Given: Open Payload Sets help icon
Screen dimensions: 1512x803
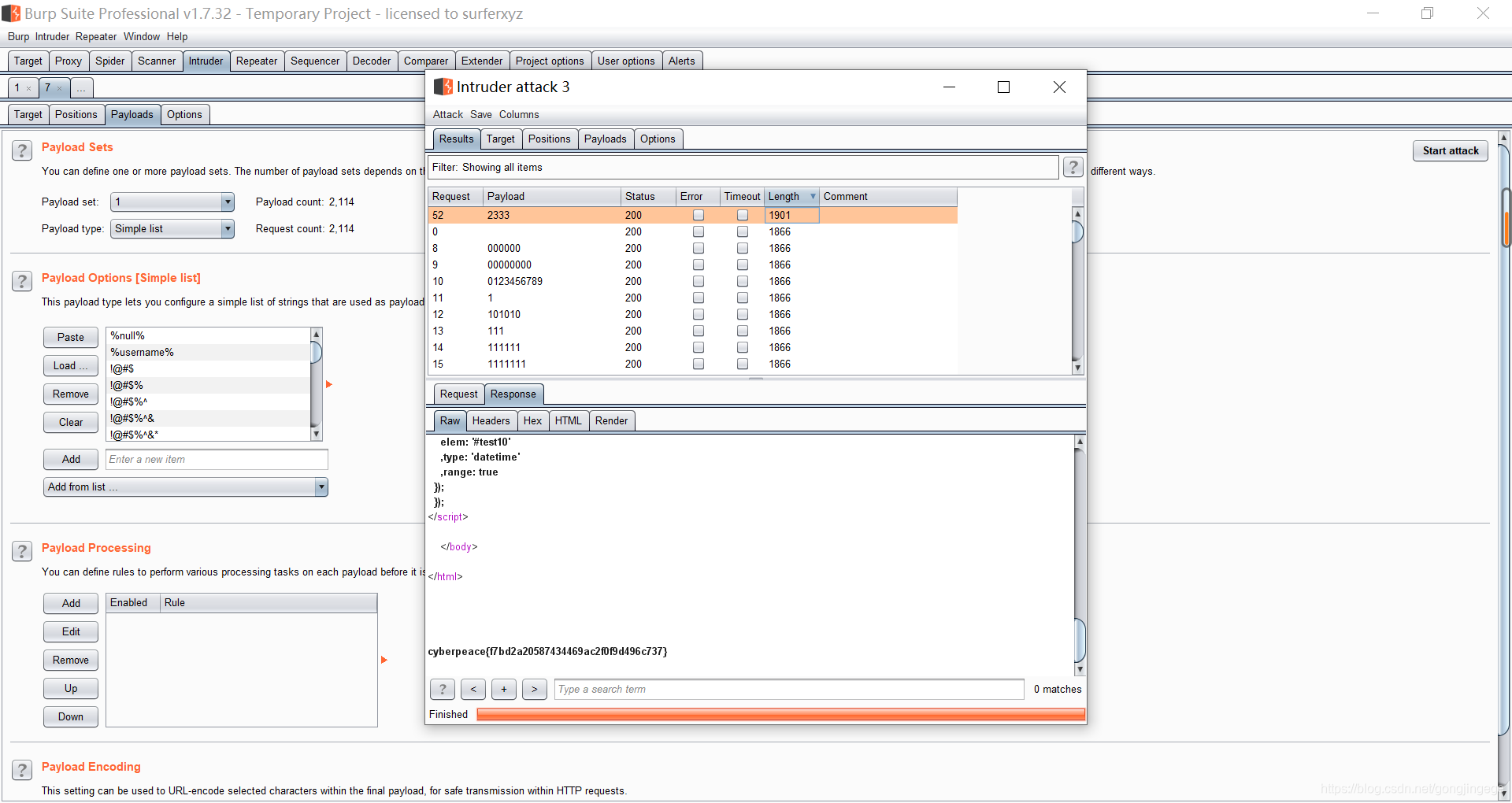Looking at the screenshot, I should click(x=22, y=150).
